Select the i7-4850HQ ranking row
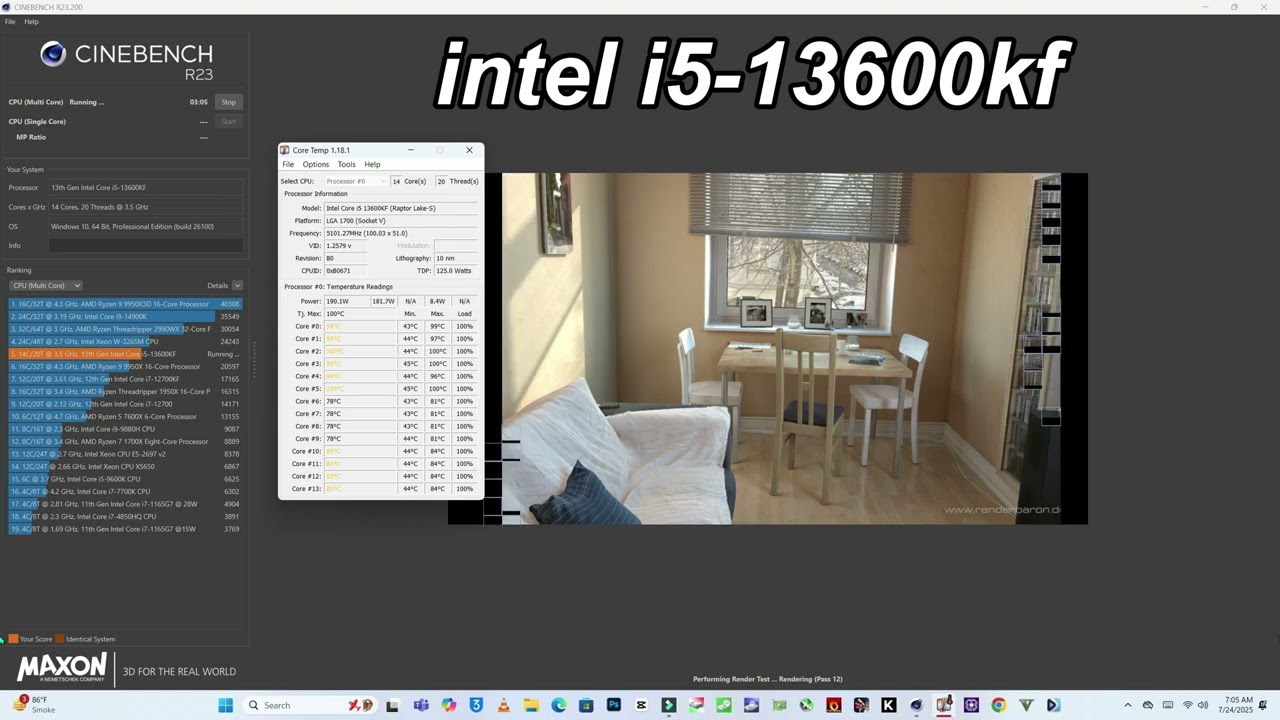This screenshot has height=720, width=1280. point(125,517)
